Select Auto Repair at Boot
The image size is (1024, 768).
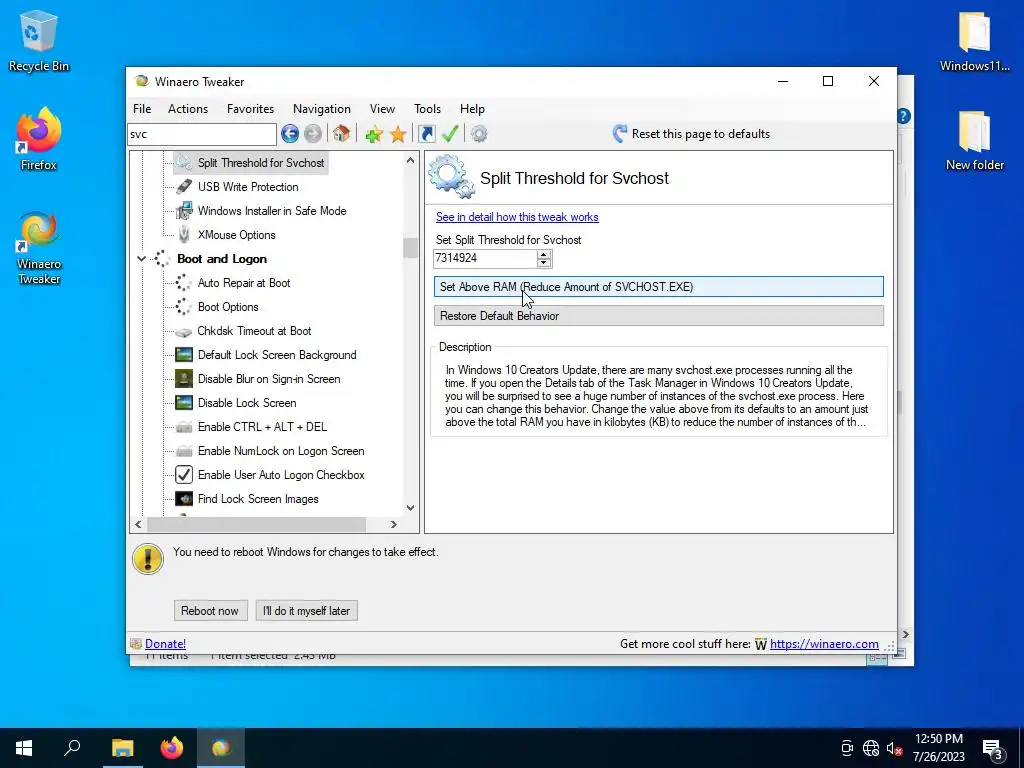tap(244, 283)
